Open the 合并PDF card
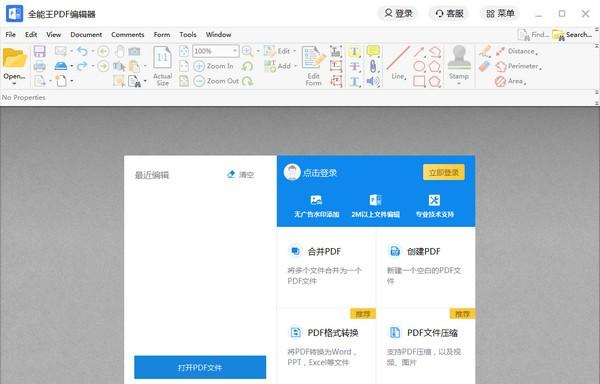This screenshot has width=600, height=384. tap(326, 267)
